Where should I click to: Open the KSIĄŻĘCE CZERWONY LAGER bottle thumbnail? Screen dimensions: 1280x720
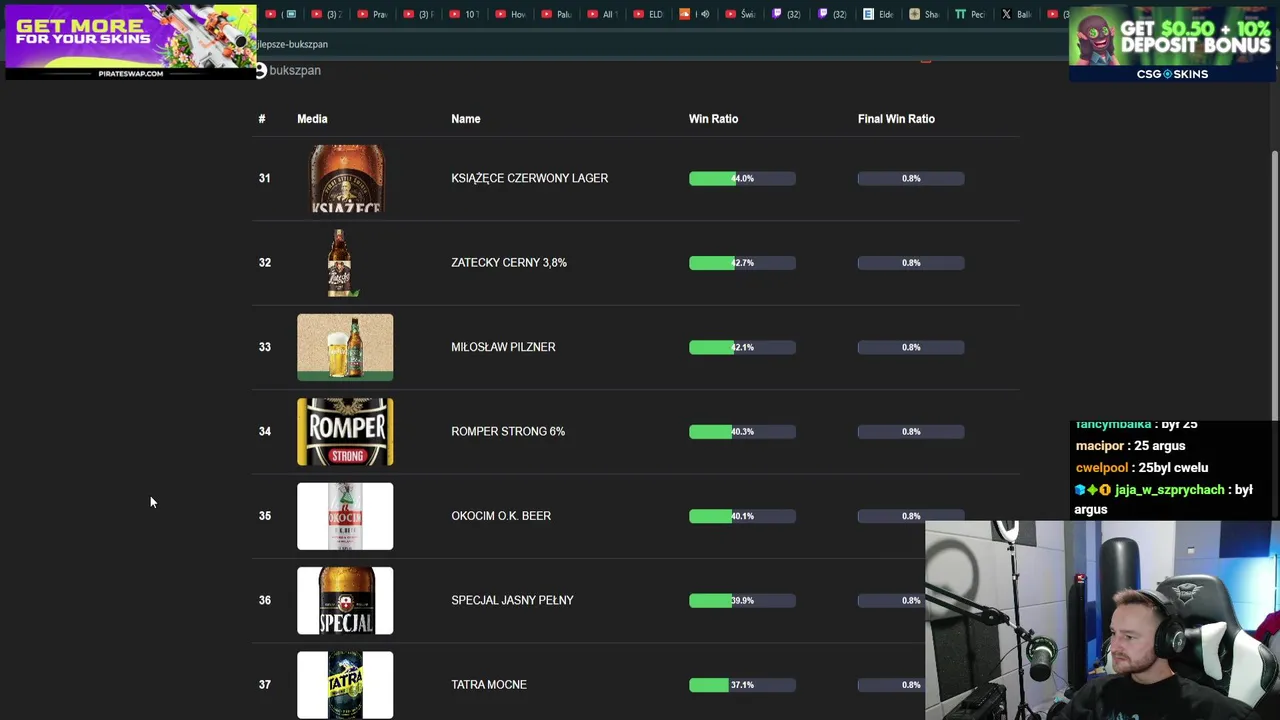click(346, 178)
